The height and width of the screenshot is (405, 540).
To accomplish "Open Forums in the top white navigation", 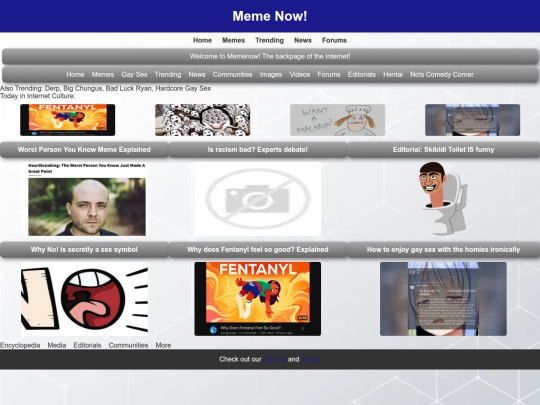I will (334, 40).
